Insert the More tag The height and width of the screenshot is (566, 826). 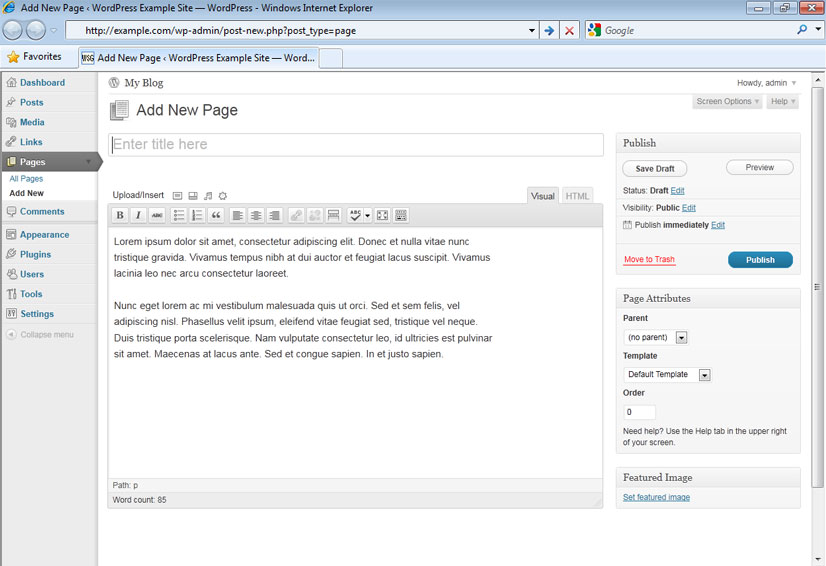[x=333, y=215]
